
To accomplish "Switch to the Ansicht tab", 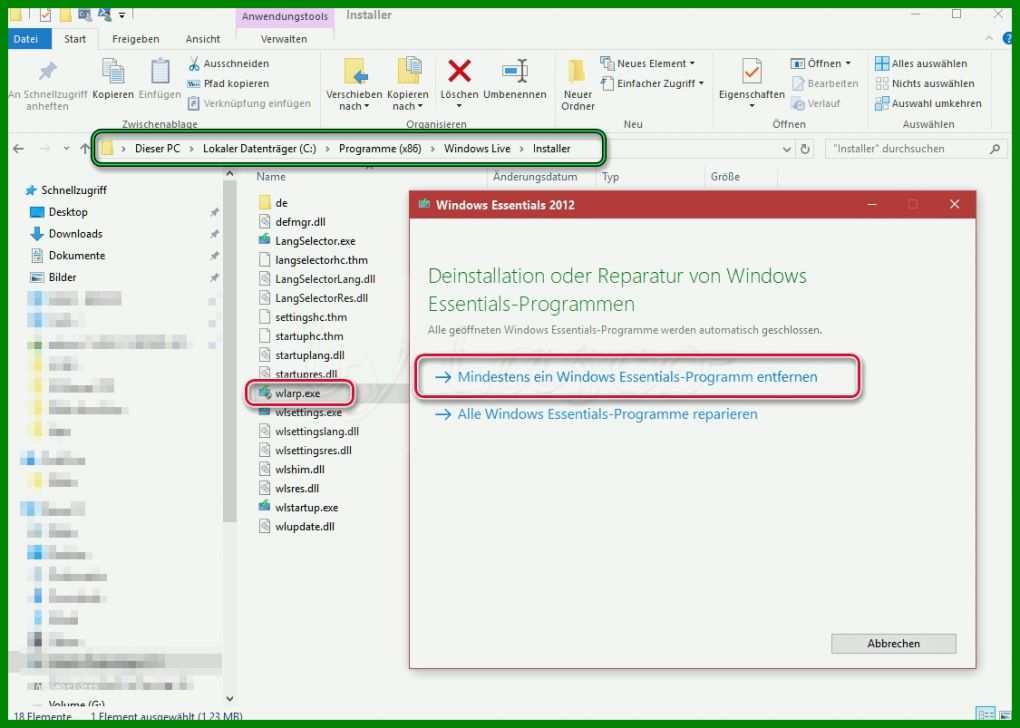I will pyautogui.click(x=203, y=39).
